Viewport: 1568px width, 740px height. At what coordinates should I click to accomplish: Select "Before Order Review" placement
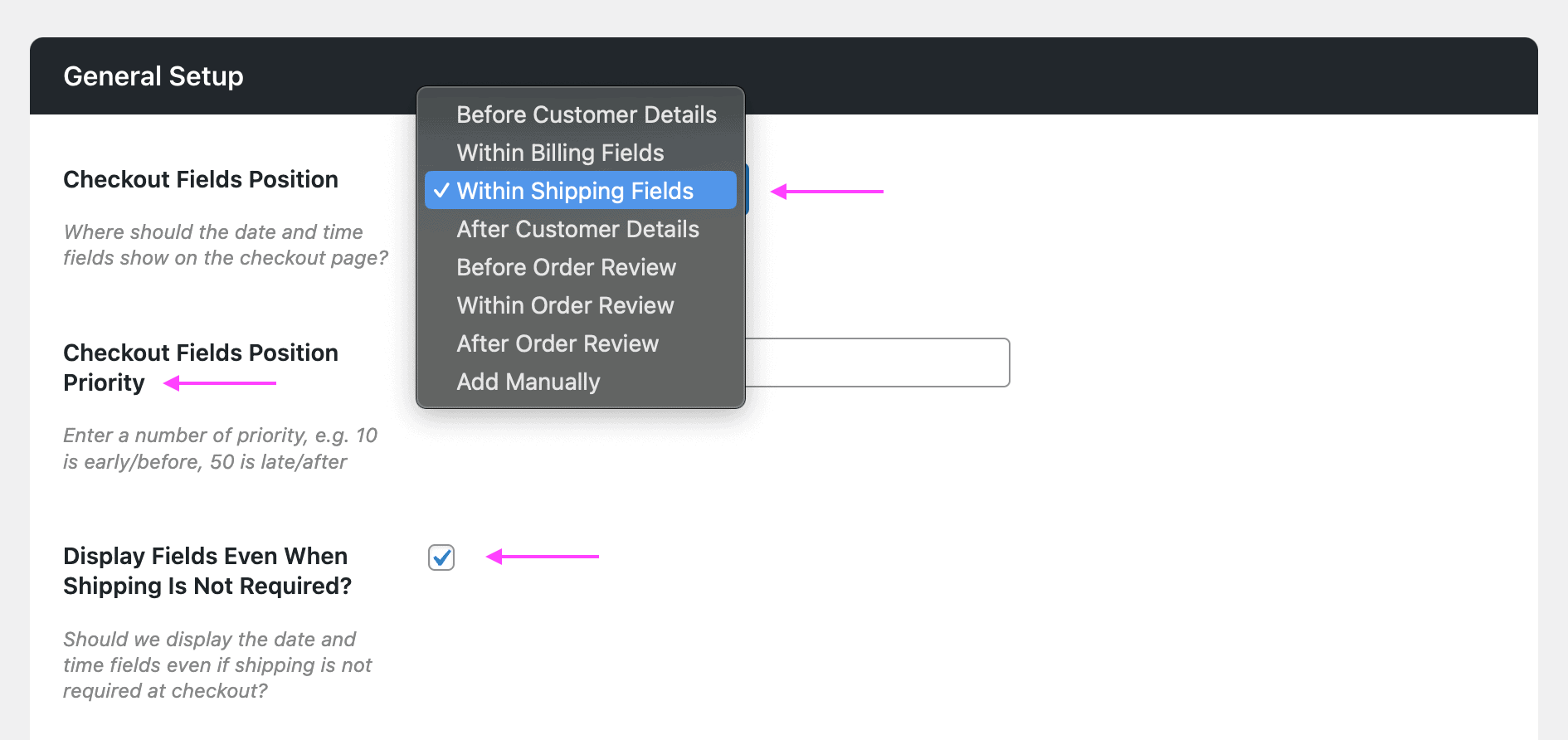pos(566,267)
